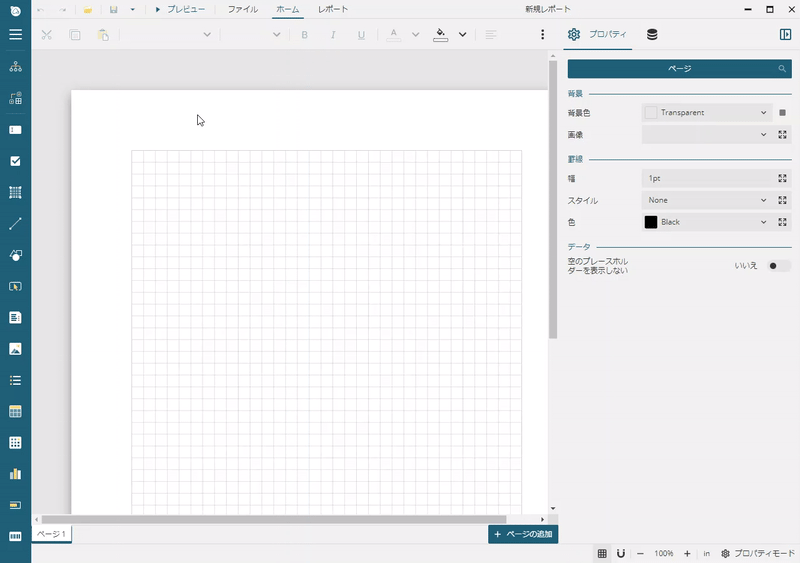Viewport: 800px width, 563px height.
Task: Toggle grid display in status bar
Action: click(x=602, y=553)
